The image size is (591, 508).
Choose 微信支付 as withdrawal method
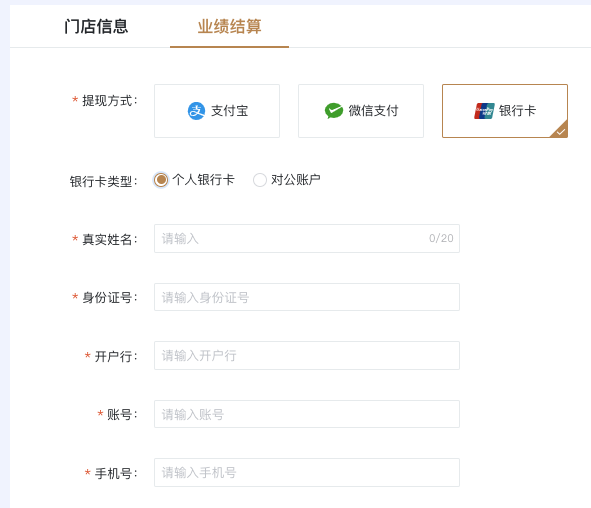coord(361,111)
